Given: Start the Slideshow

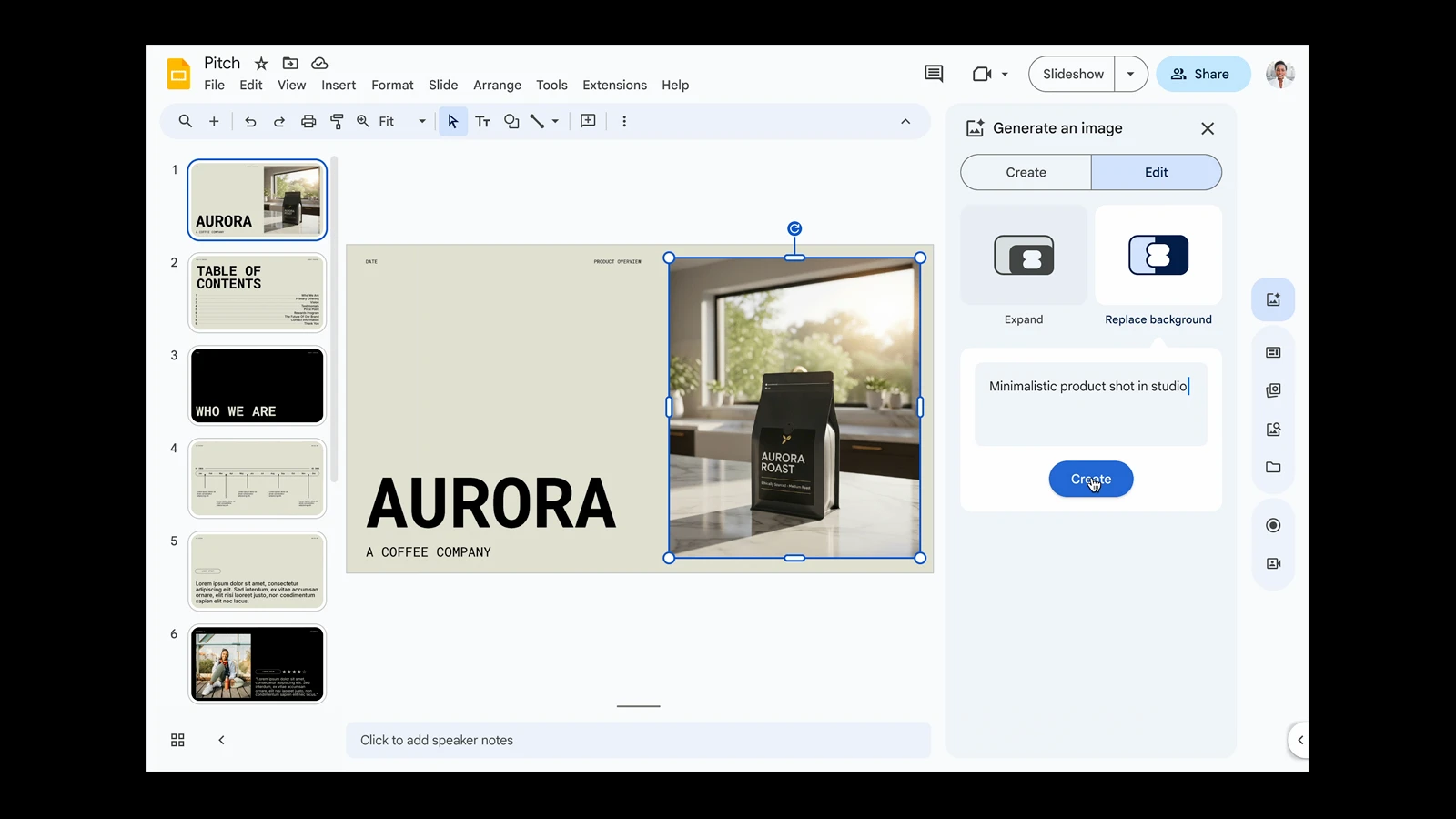Looking at the screenshot, I should (x=1073, y=74).
